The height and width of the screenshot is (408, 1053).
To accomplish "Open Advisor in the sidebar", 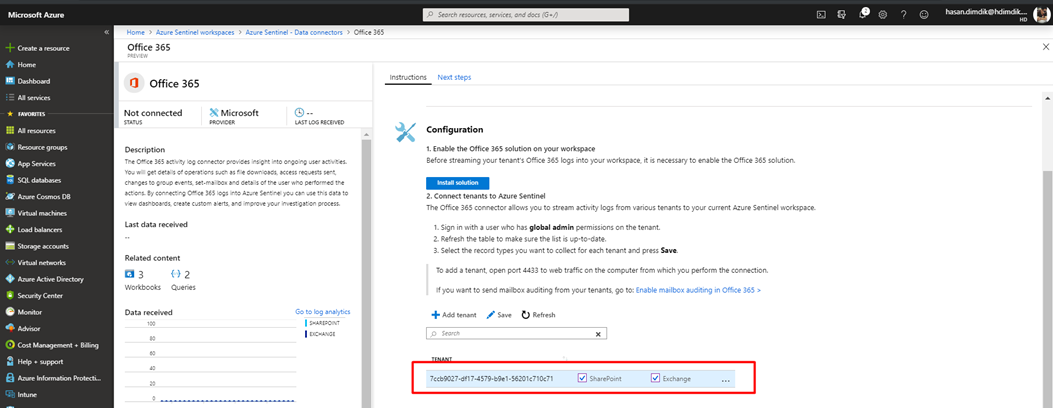I will tap(29, 329).
